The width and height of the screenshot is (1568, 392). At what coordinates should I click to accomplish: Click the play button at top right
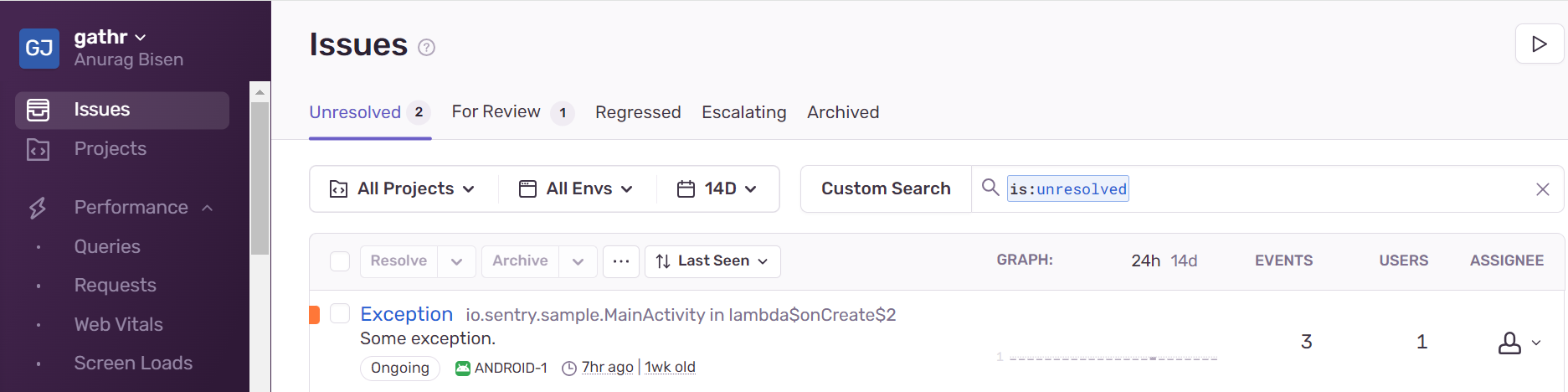pos(1539,44)
